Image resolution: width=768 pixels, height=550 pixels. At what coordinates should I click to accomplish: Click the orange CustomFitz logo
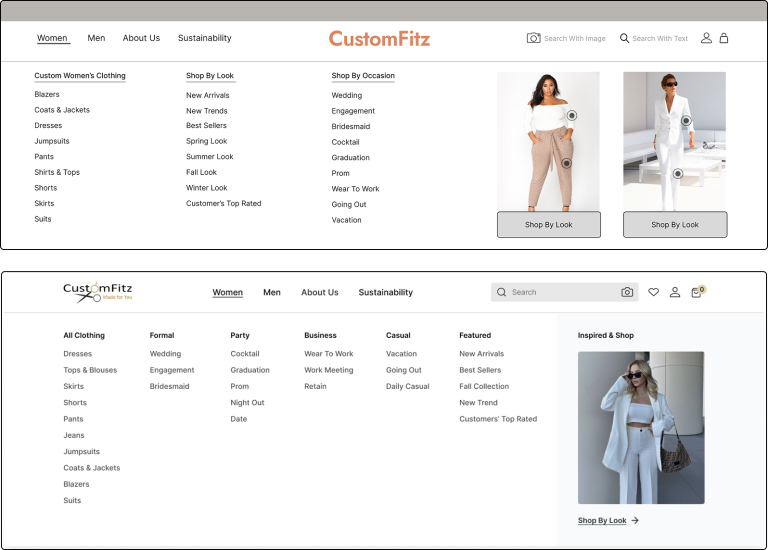[379, 39]
